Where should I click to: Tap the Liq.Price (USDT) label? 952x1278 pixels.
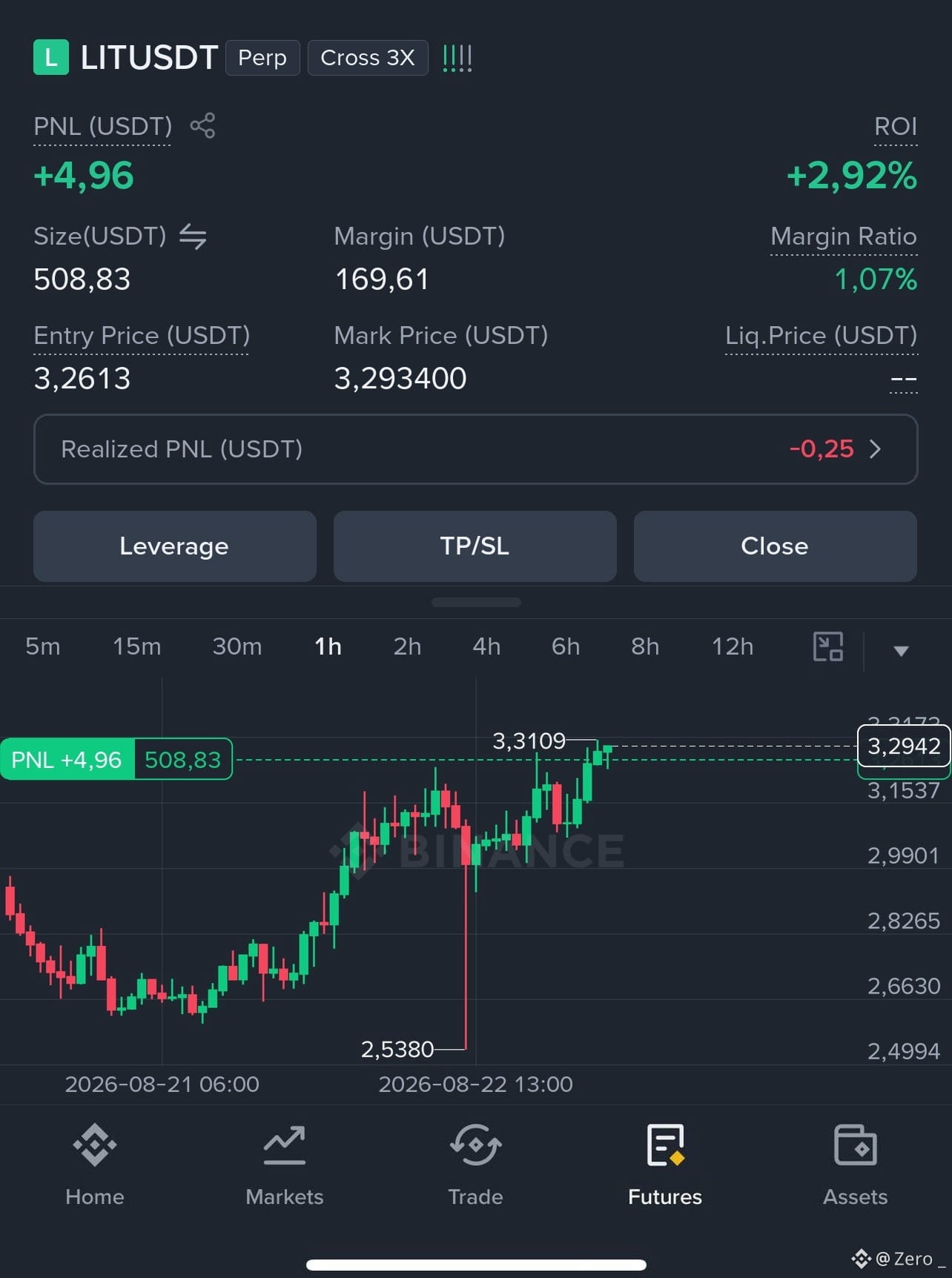point(822,336)
